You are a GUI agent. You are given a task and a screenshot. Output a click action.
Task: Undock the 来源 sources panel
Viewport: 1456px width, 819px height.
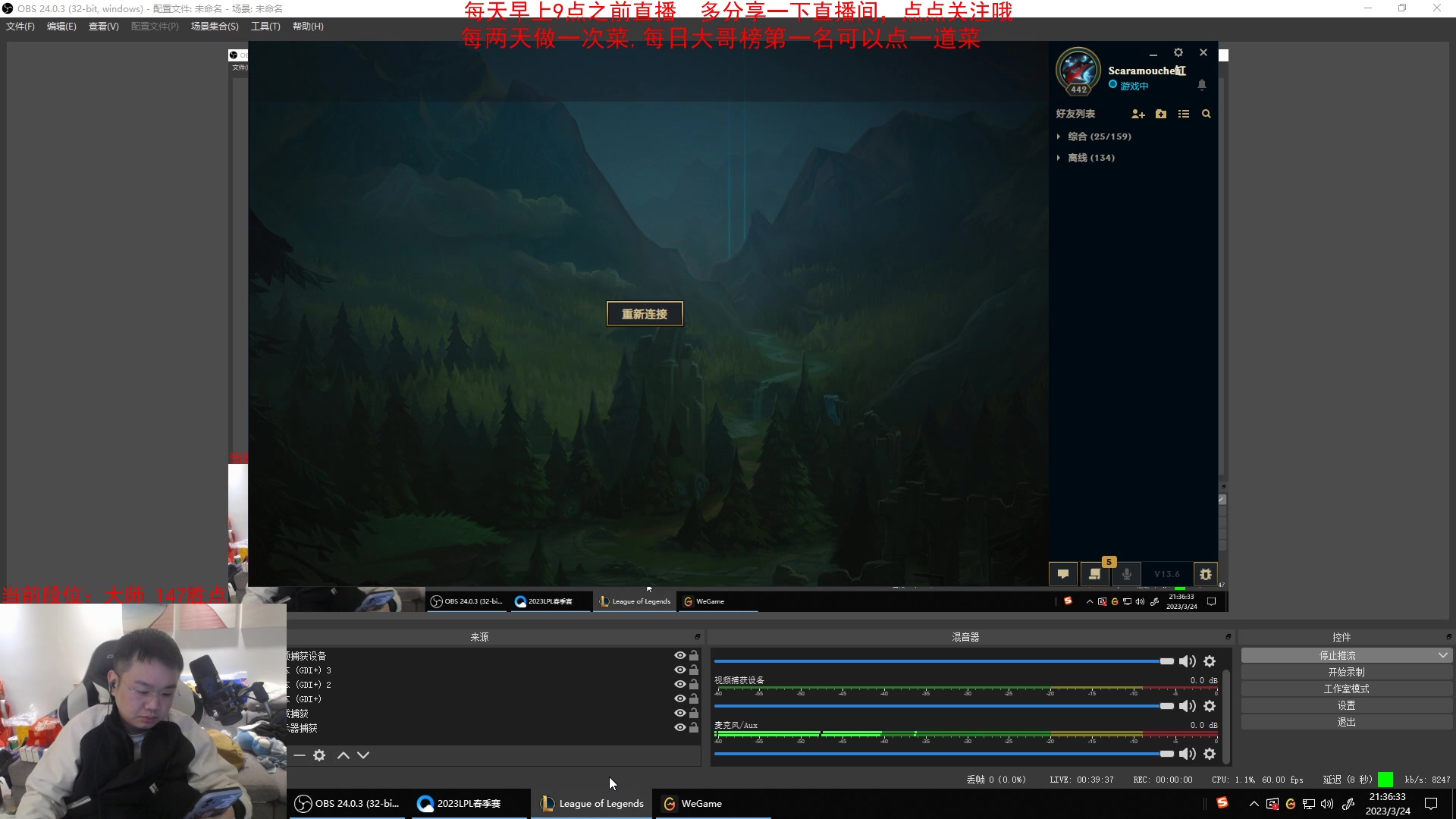698,637
